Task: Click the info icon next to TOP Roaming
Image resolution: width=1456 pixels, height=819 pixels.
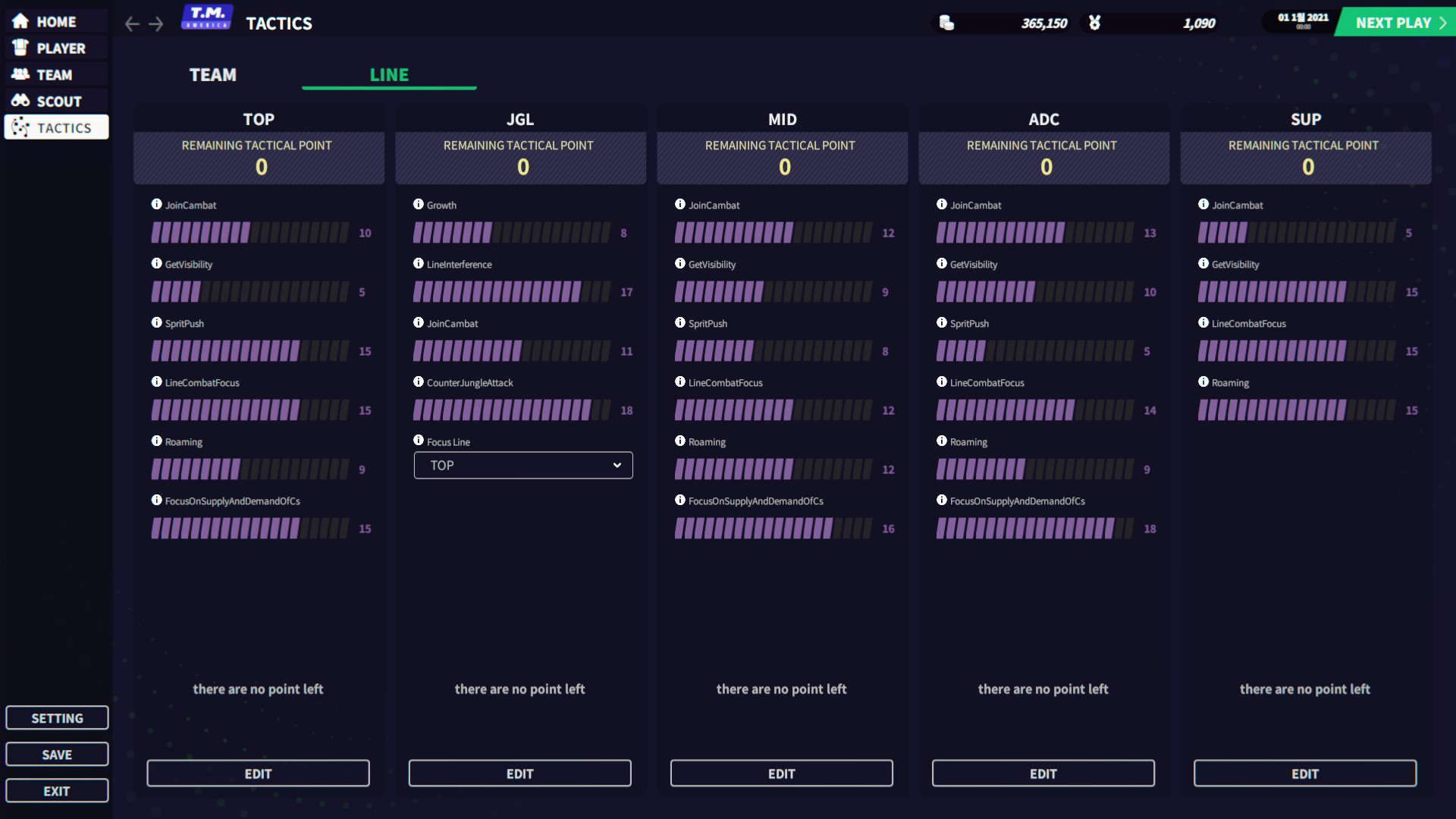Action: click(157, 441)
